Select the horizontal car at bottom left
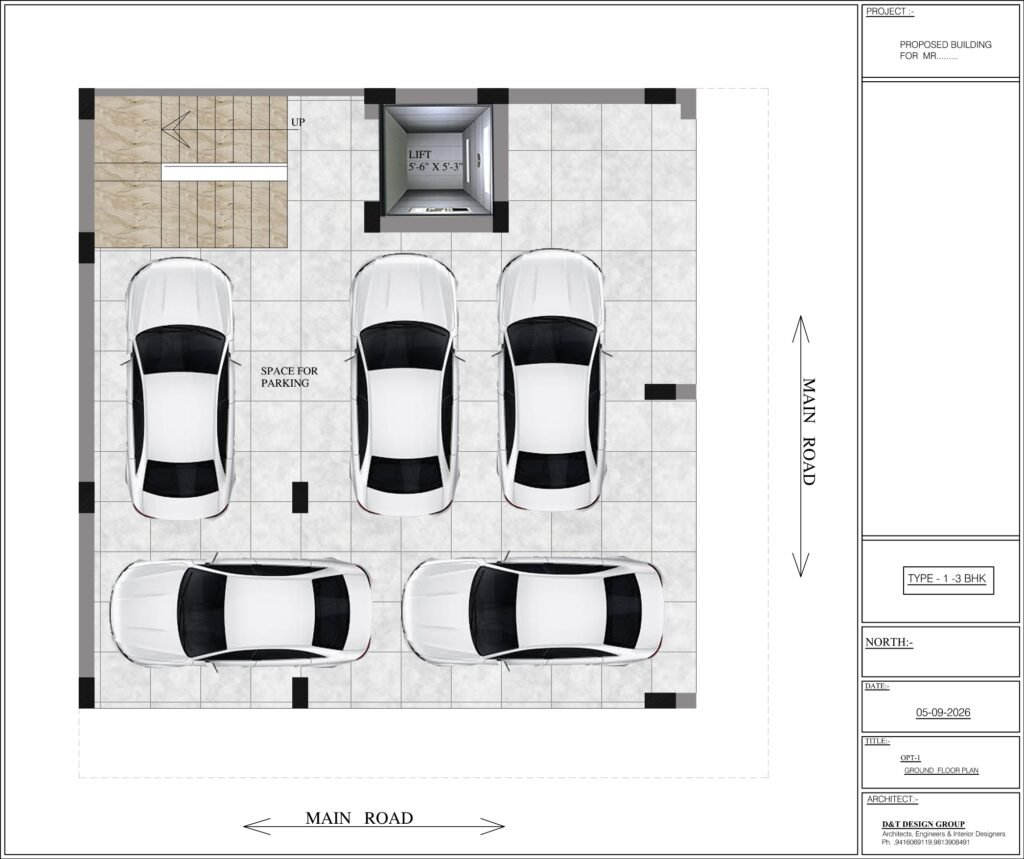Screen dimensions: 1024x859 tap(241, 612)
